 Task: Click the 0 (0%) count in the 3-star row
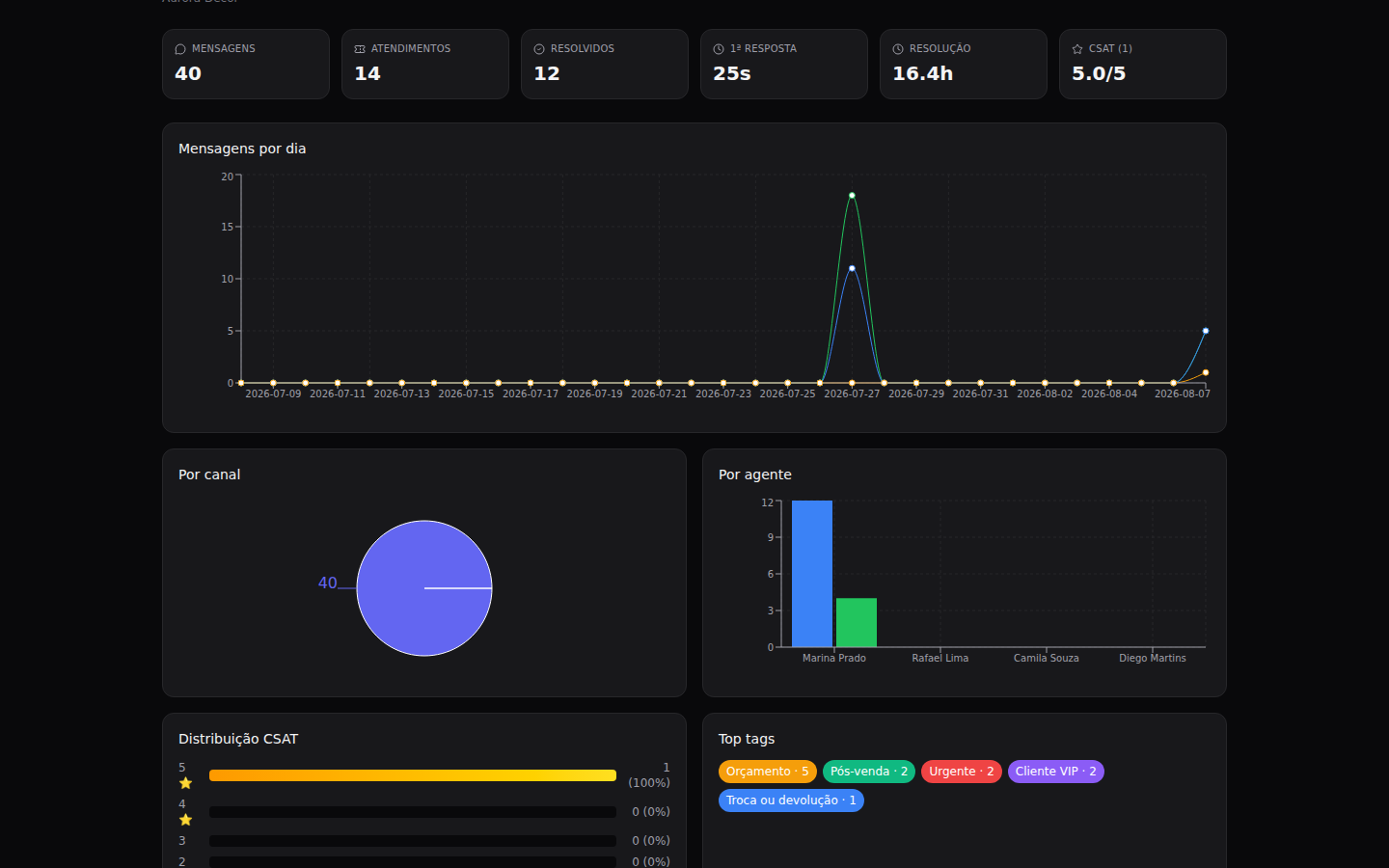(x=651, y=841)
